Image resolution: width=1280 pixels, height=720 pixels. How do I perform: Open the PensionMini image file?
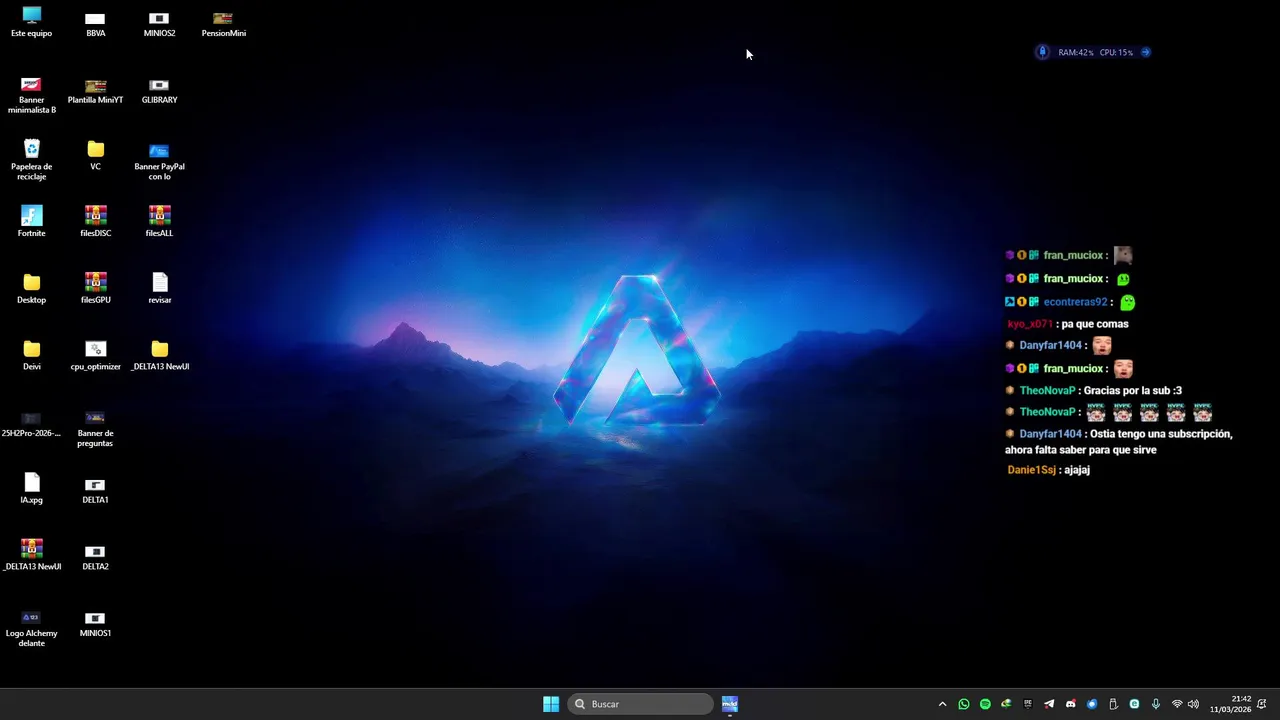coord(223,24)
